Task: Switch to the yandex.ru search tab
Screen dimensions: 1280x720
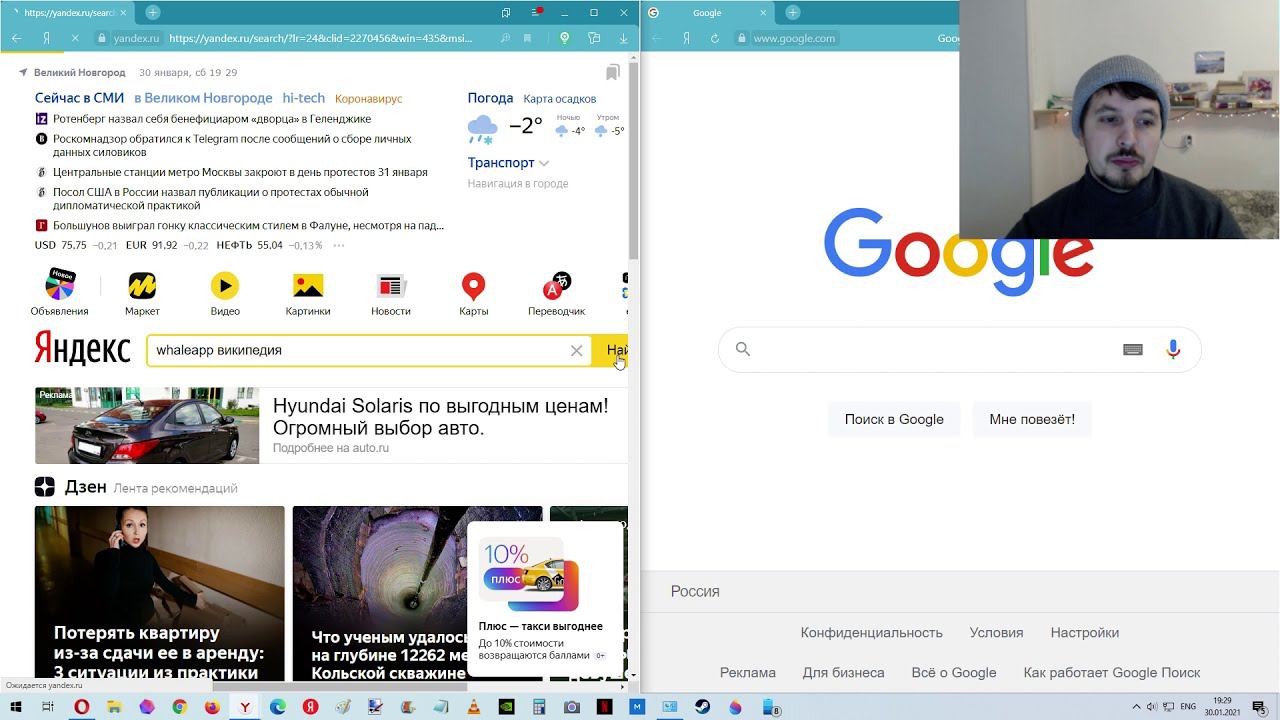Action: pos(68,13)
